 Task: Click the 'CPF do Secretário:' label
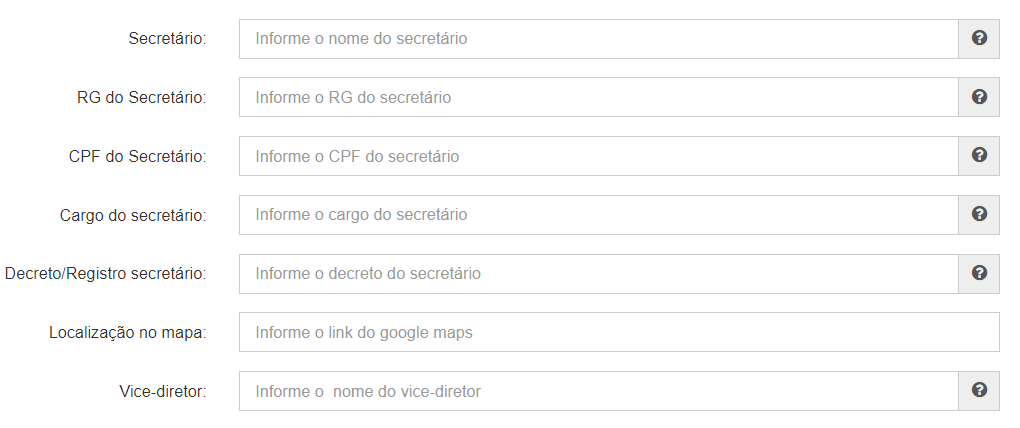coord(137,157)
